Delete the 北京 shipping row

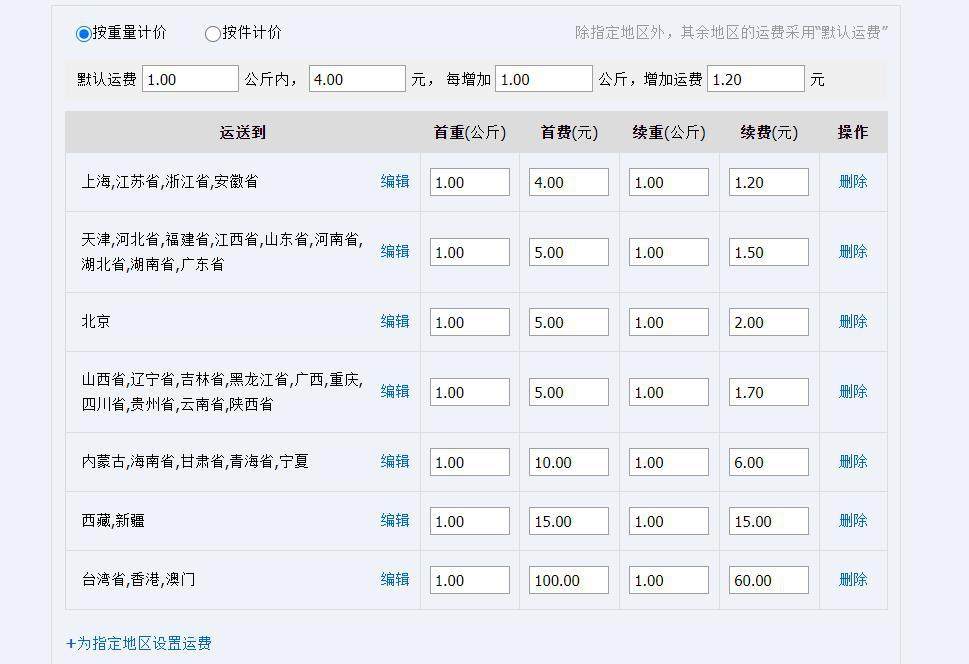tap(853, 321)
